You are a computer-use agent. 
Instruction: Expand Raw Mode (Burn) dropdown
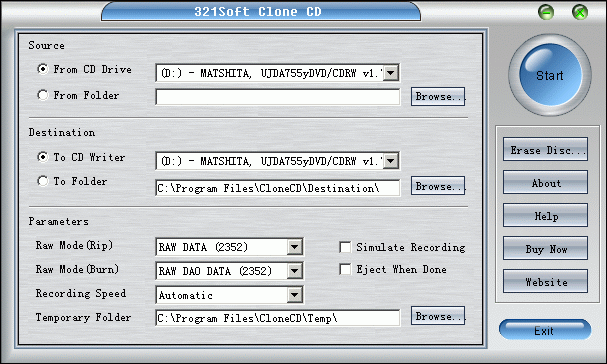[295, 271]
